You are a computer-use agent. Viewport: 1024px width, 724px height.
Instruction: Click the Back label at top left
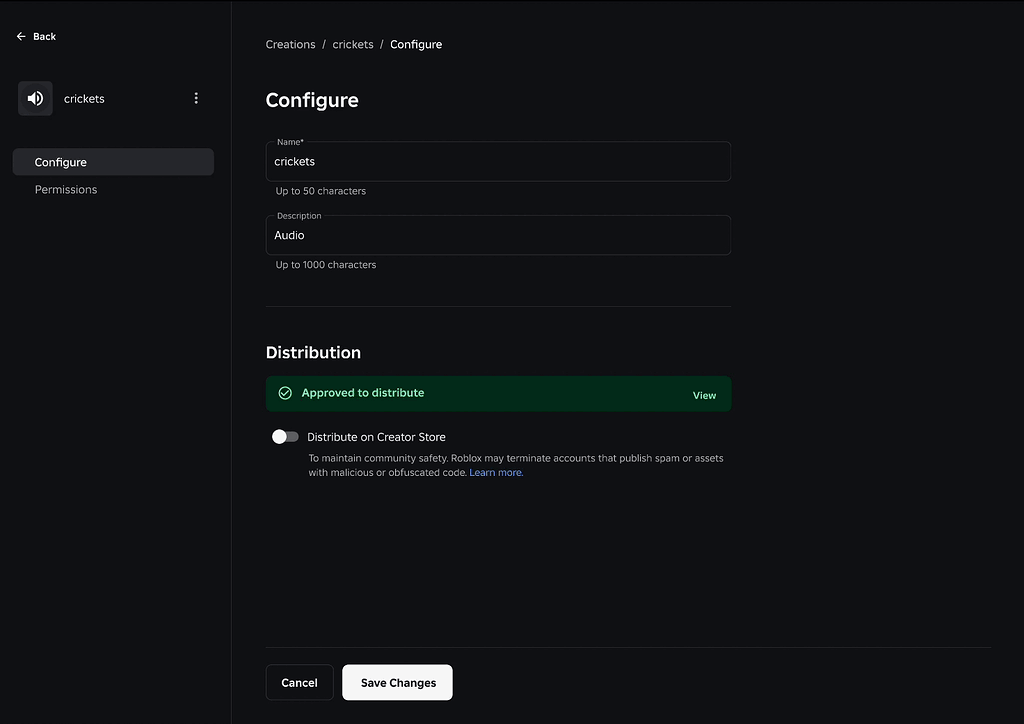[x=43, y=36]
